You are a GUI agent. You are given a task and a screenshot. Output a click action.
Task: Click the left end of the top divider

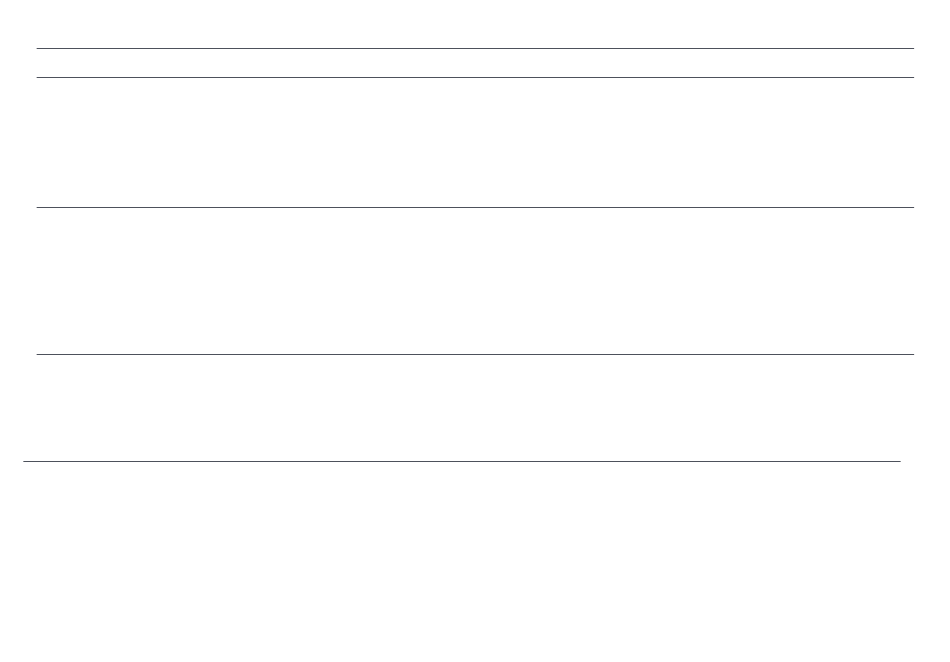tap(38, 48)
